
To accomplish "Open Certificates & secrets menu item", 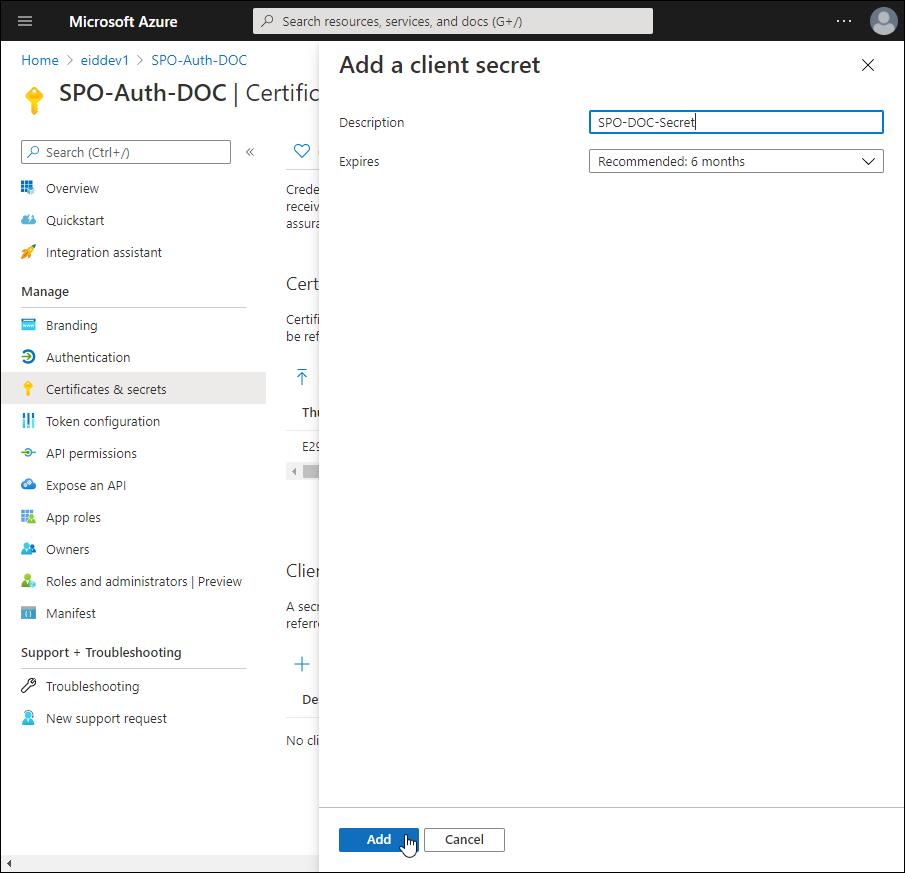I will tap(106, 389).
